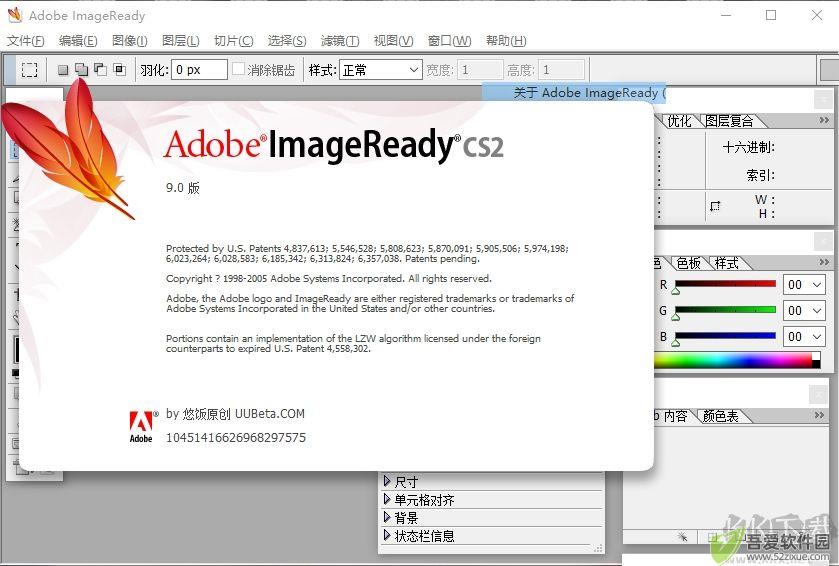Open the 图层(L) menu

pos(181,41)
